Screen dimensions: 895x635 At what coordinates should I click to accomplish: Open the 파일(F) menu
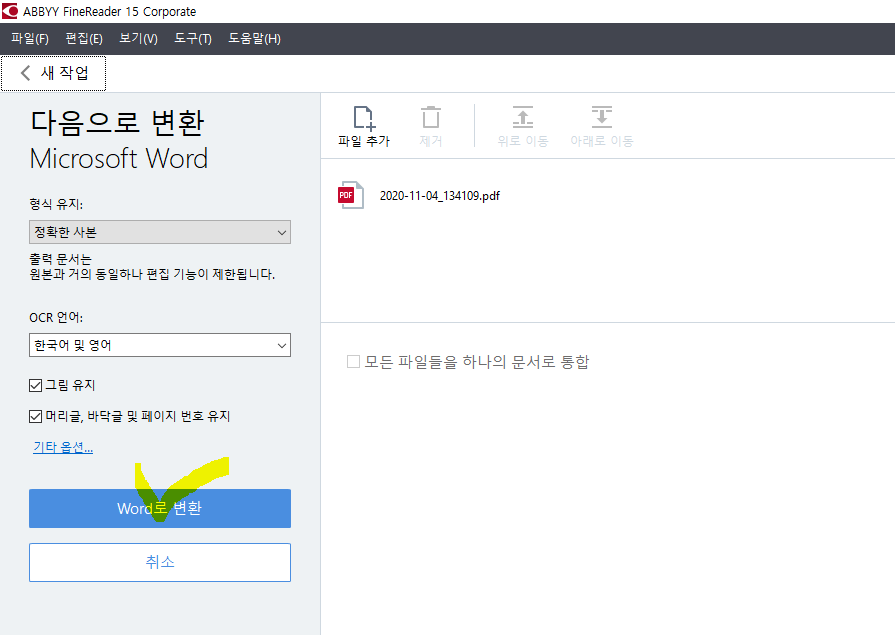coord(30,39)
